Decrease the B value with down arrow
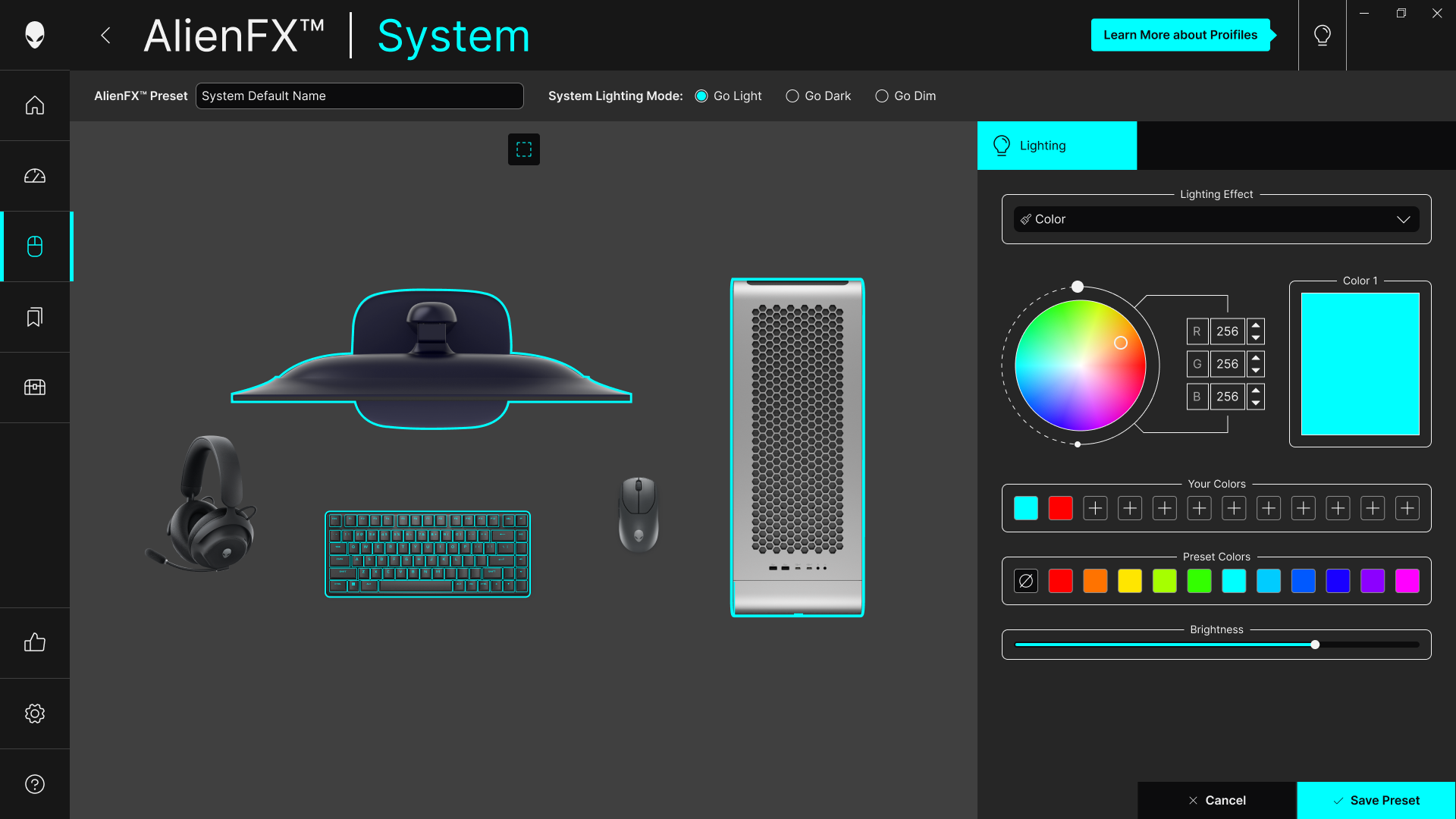The height and width of the screenshot is (819, 1456). (x=1256, y=403)
